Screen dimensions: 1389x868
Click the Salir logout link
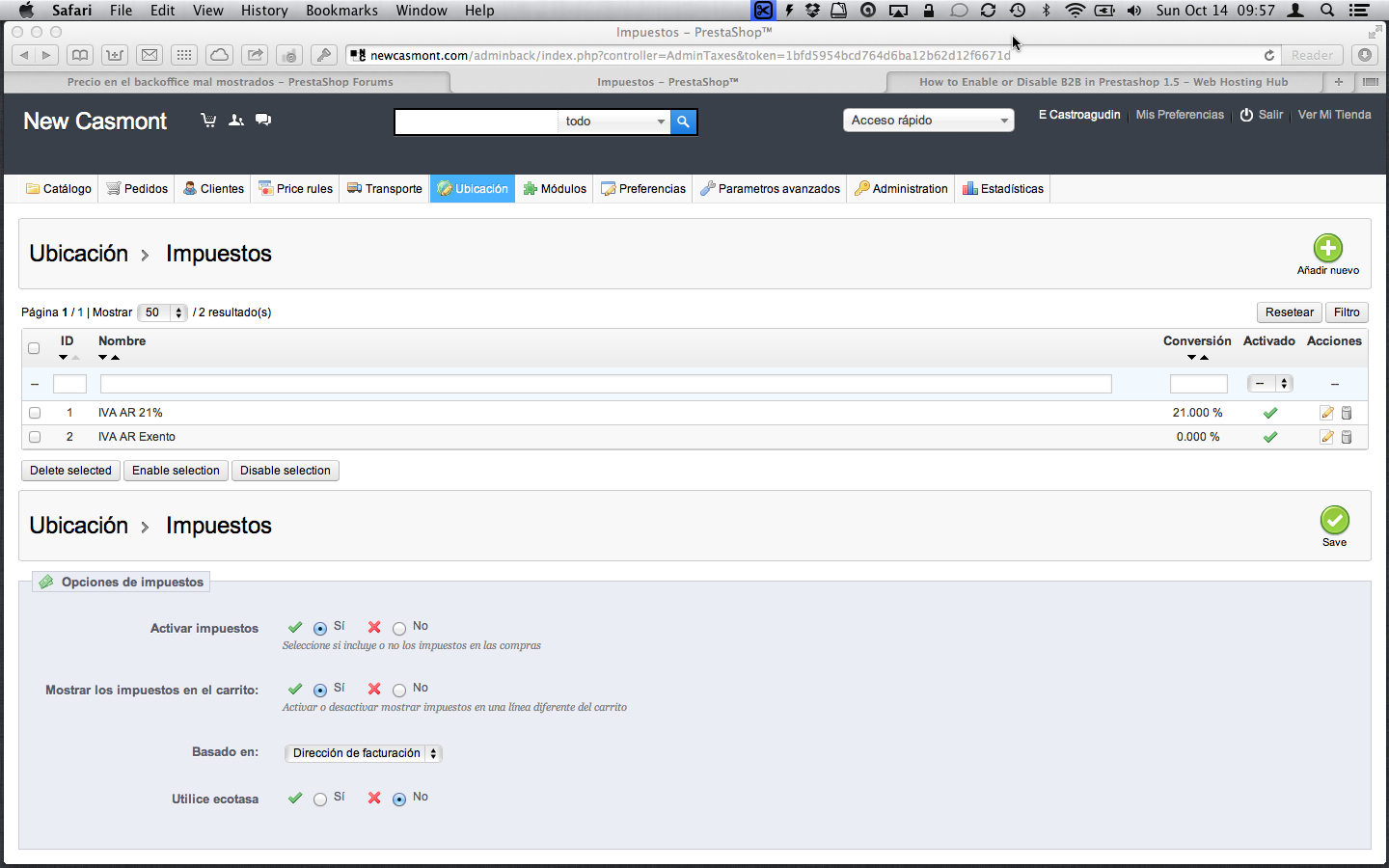point(1263,115)
